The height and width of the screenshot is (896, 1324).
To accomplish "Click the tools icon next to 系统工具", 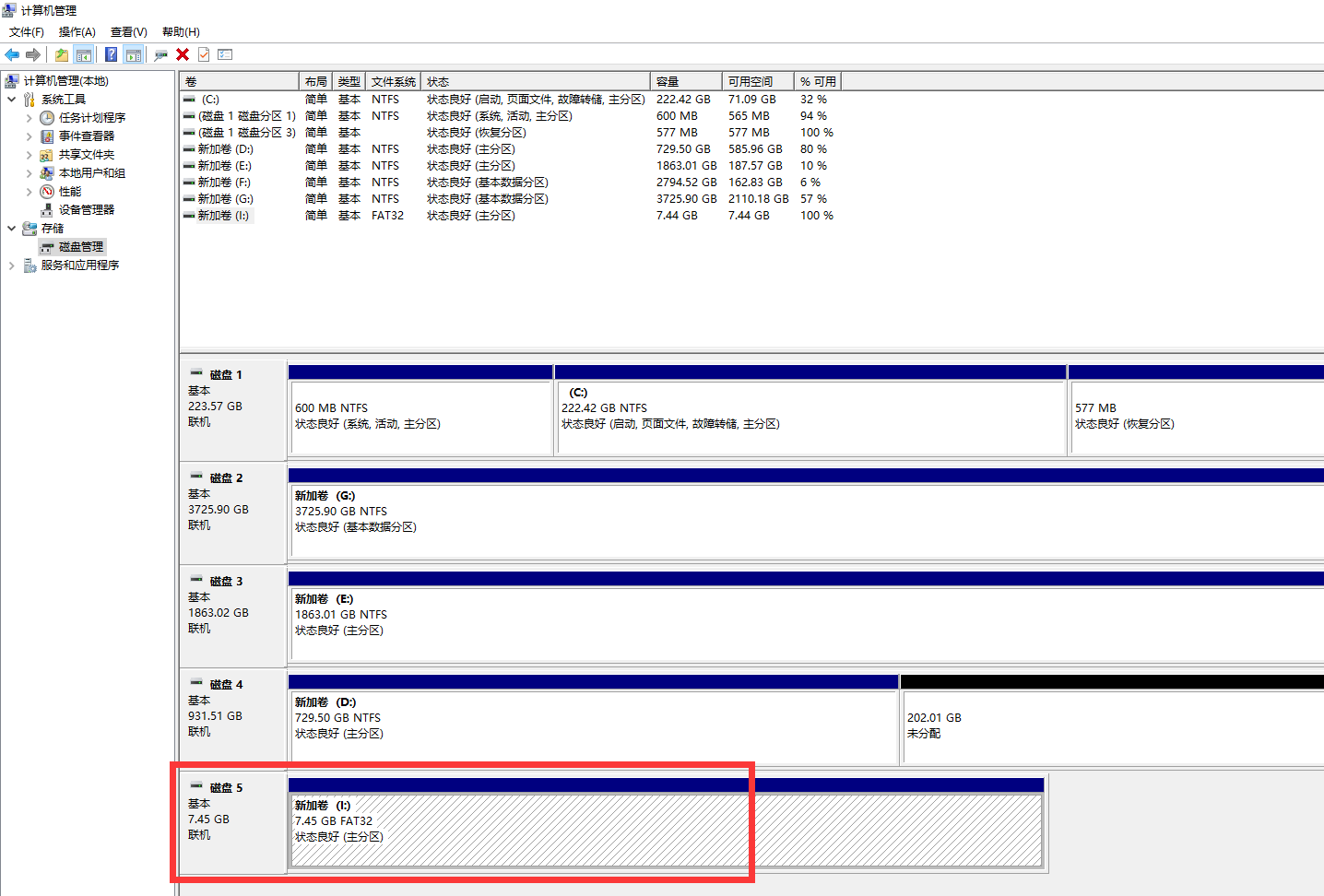I will pyautogui.click(x=30, y=100).
